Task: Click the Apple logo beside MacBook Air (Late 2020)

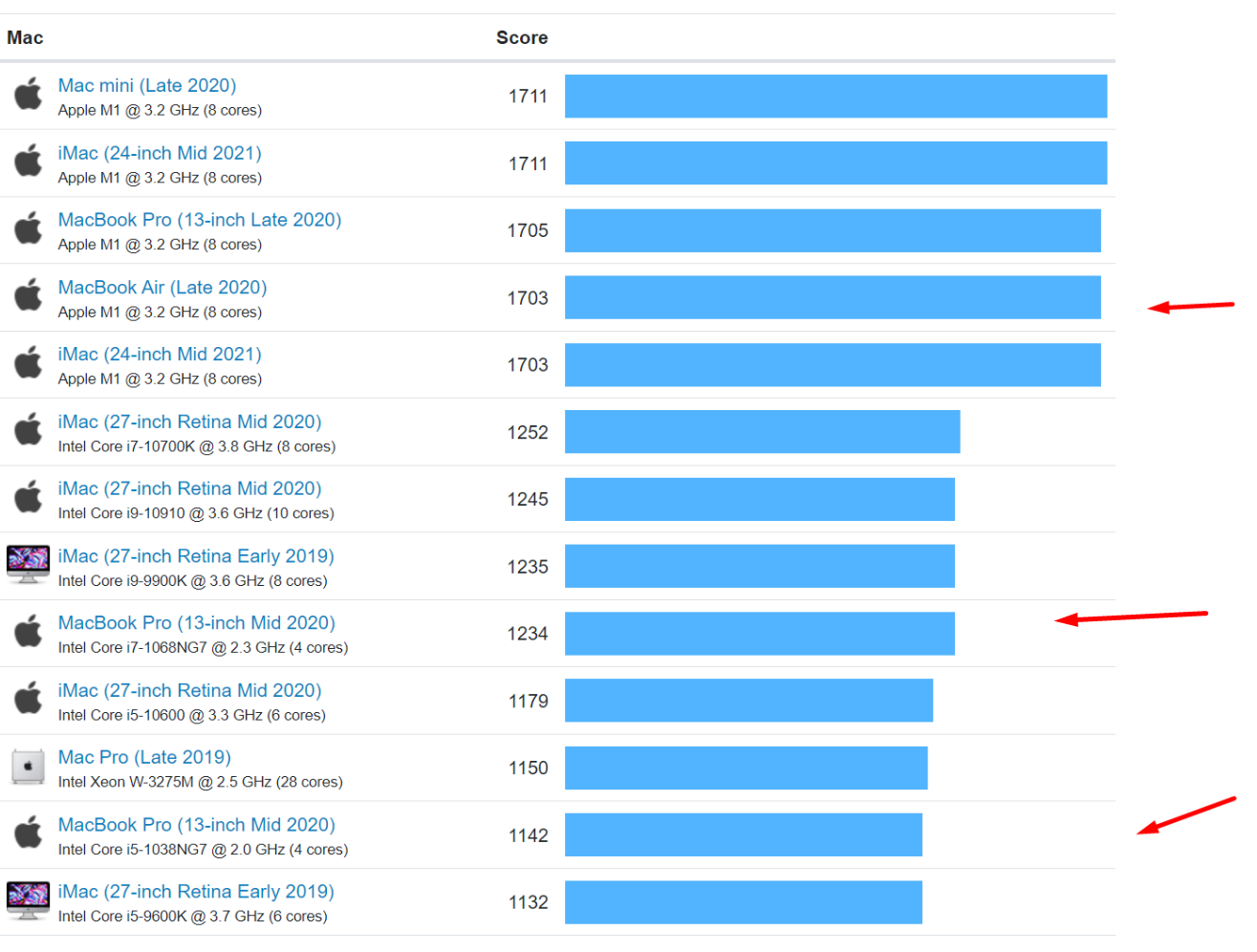Action: 29,295
